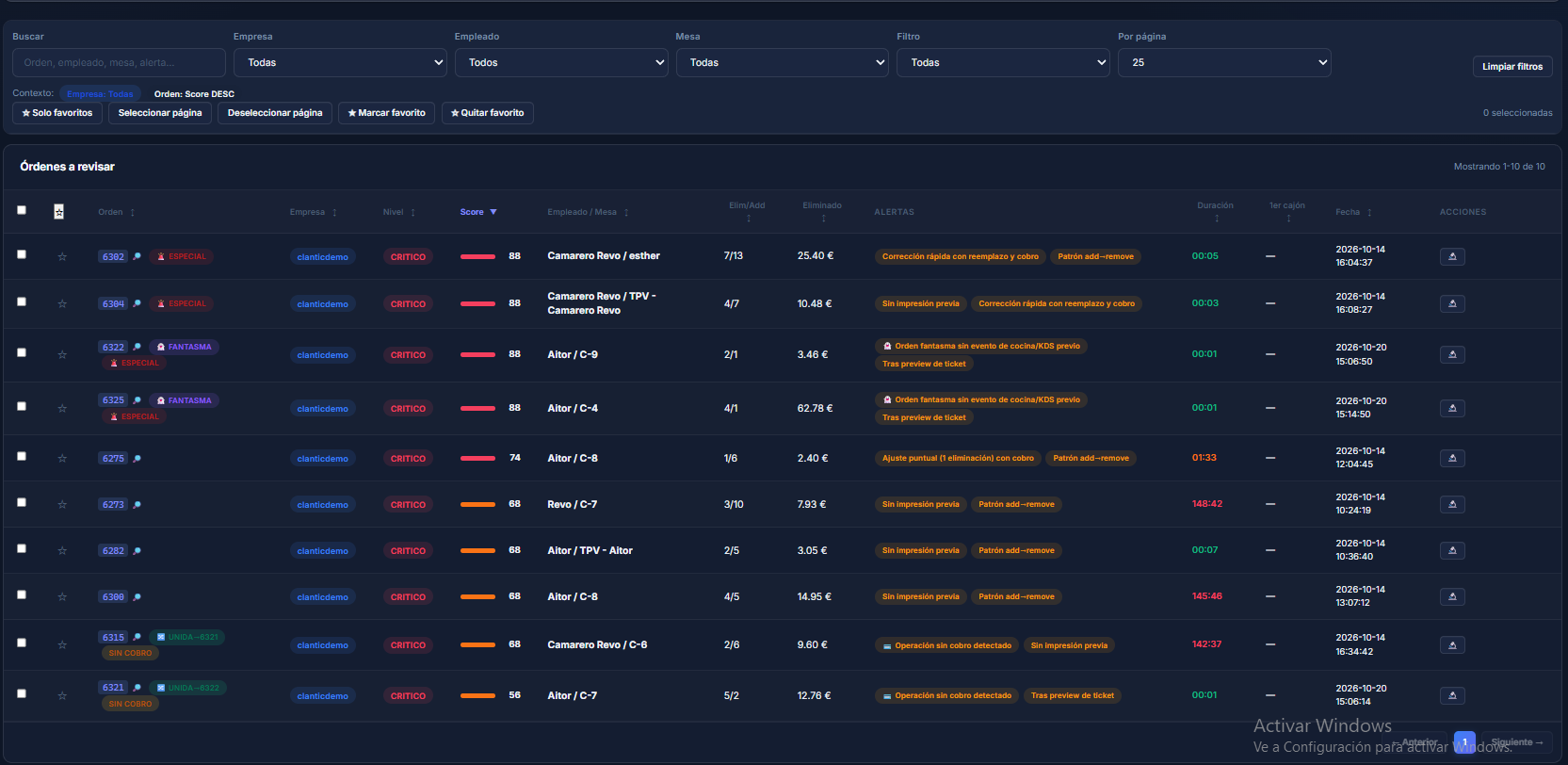The image size is (1568, 765).
Task: Check the select-all checkbox in table header
Action: coord(22,210)
